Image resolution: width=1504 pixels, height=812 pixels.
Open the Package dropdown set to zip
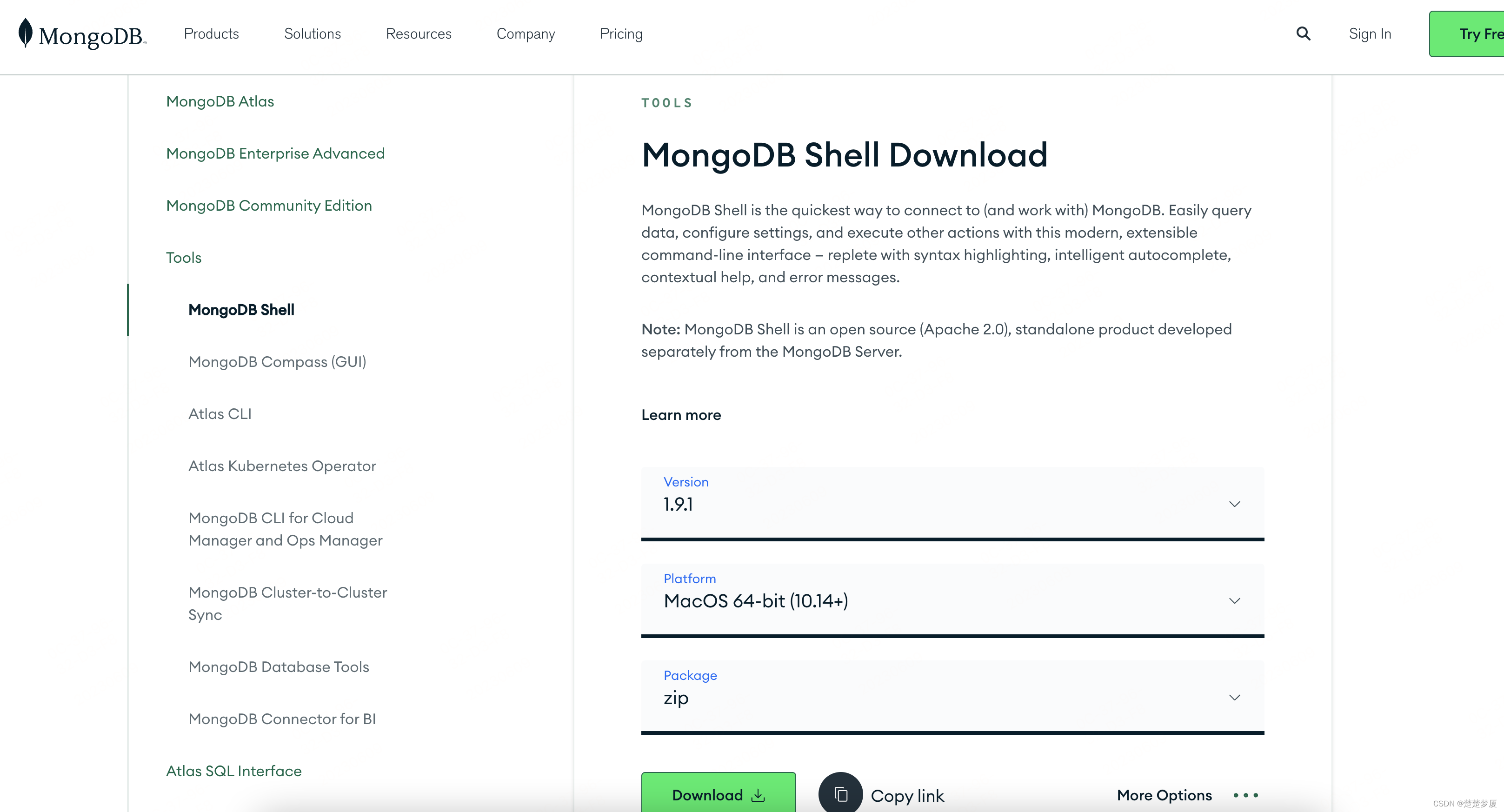952,697
